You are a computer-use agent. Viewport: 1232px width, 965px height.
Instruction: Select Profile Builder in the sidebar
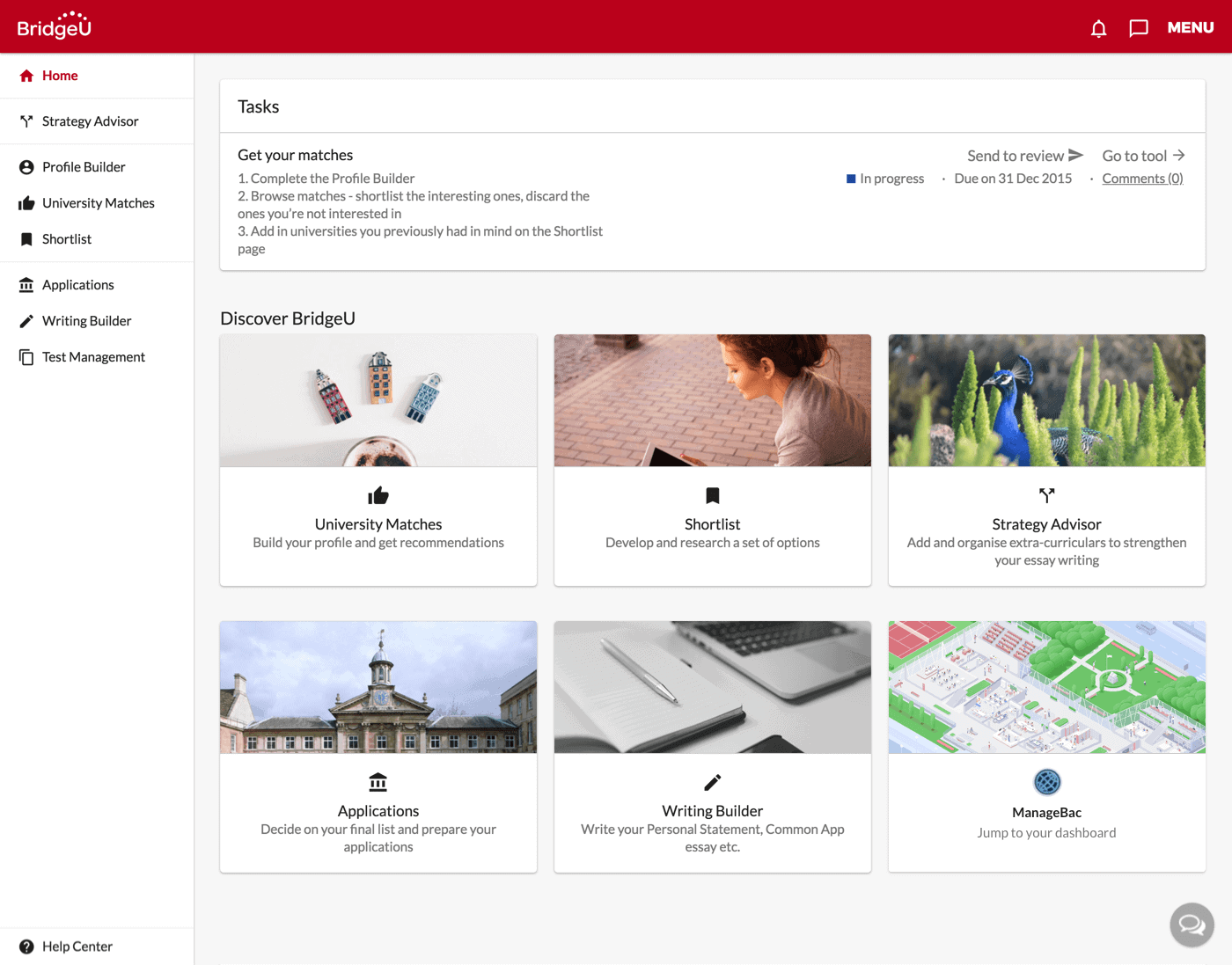pyautogui.click(x=84, y=167)
